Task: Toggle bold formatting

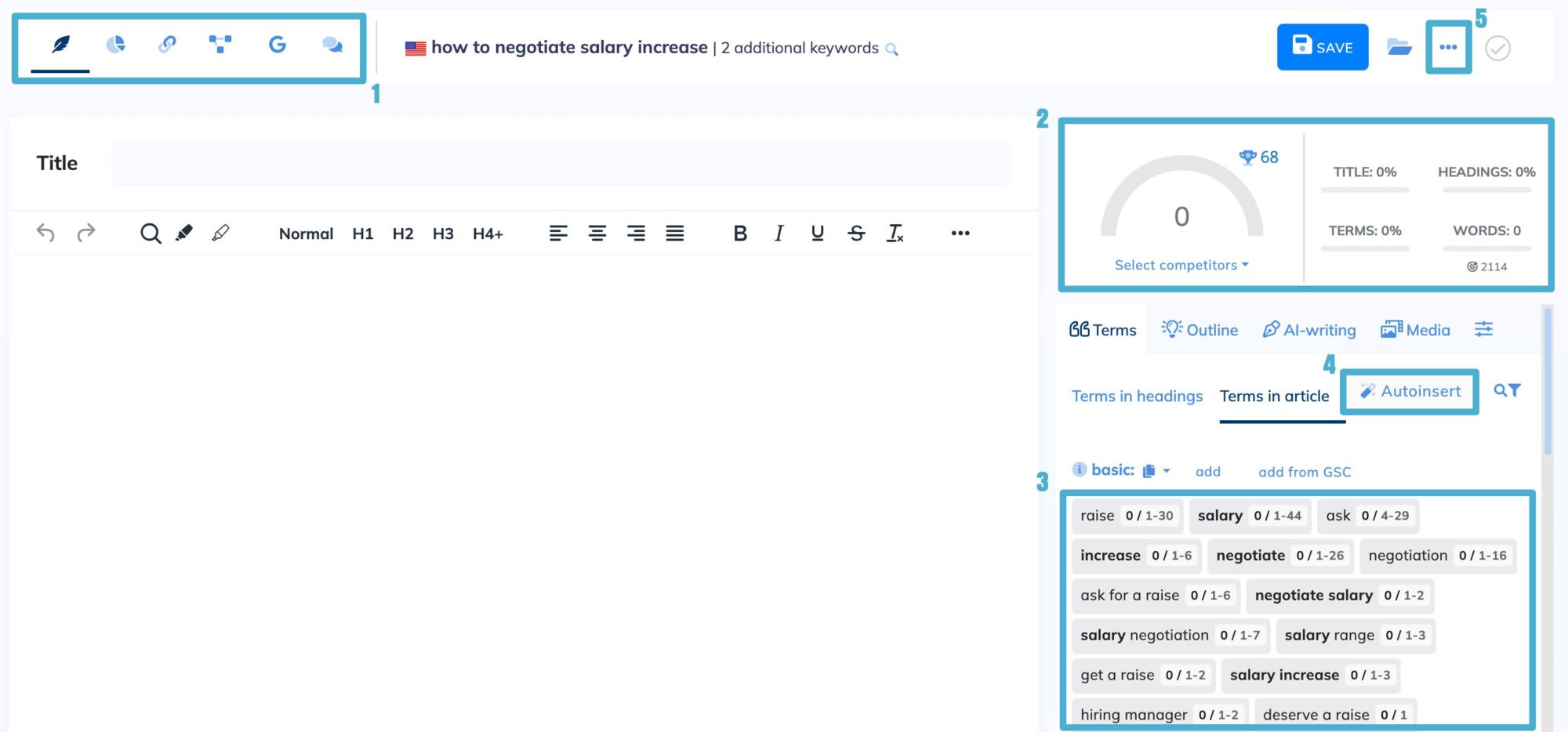Action: pos(739,233)
